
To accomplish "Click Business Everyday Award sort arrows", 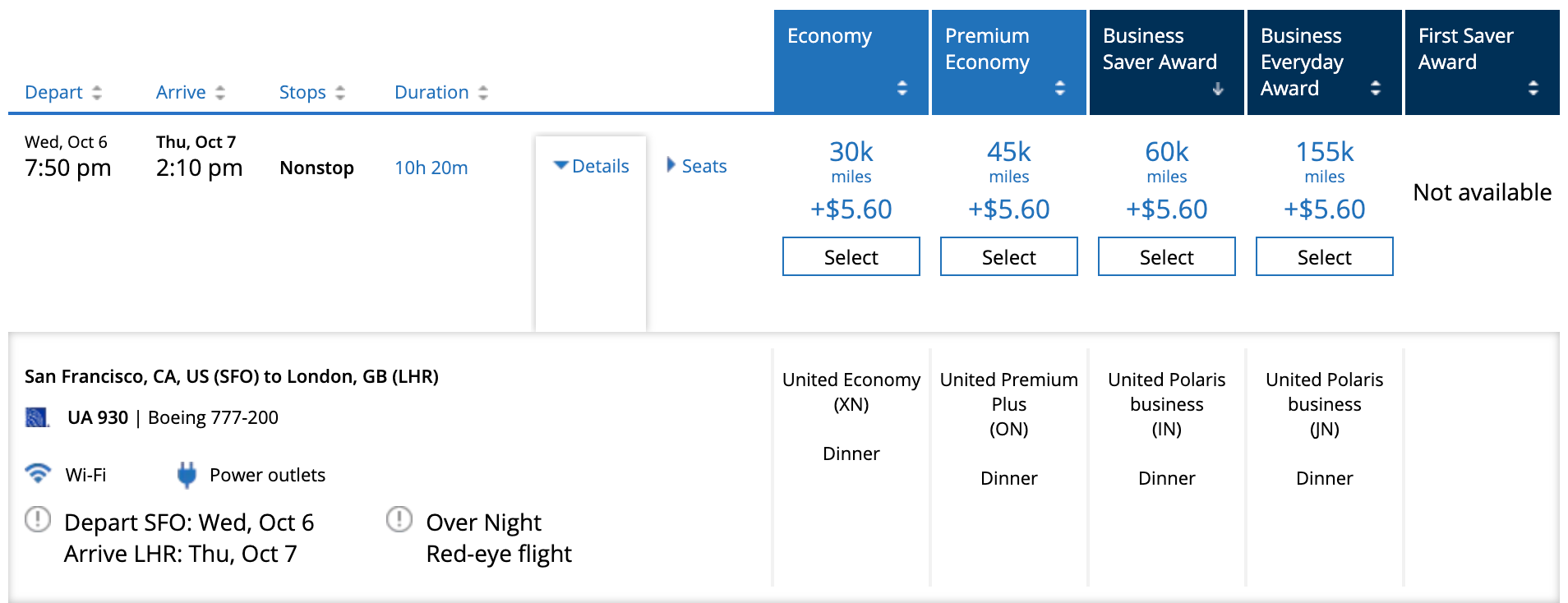I will pos(1376,88).
